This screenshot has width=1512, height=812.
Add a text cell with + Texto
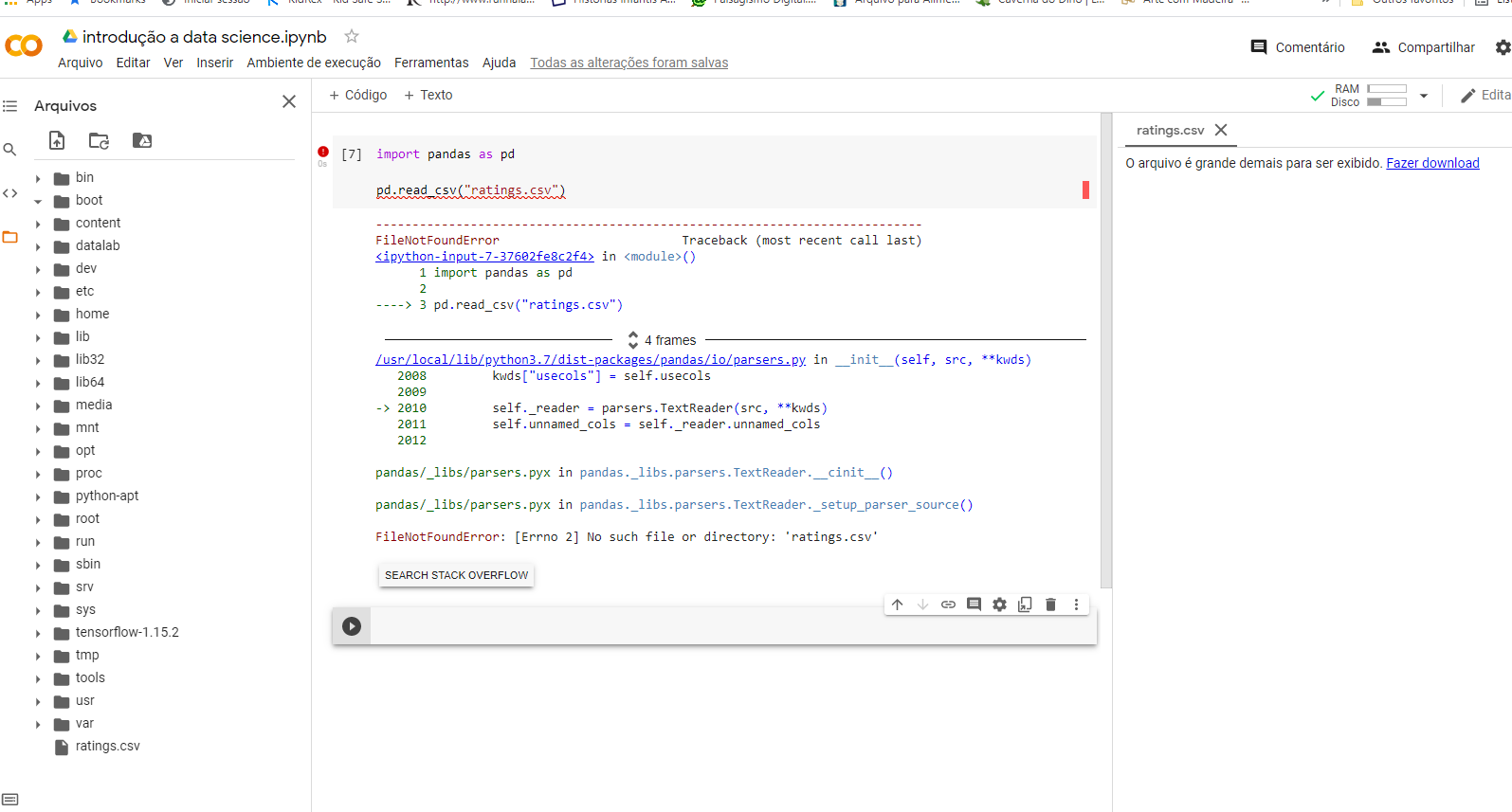point(428,95)
